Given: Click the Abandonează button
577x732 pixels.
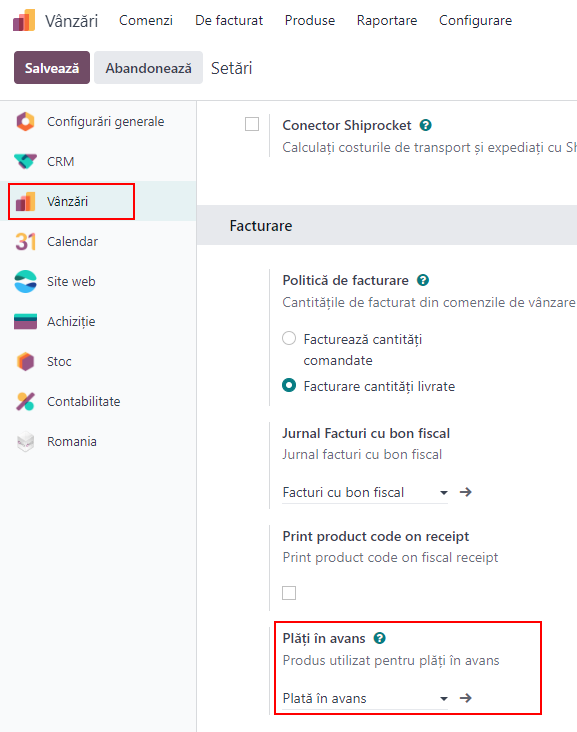Looking at the screenshot, I should [148, 68].
